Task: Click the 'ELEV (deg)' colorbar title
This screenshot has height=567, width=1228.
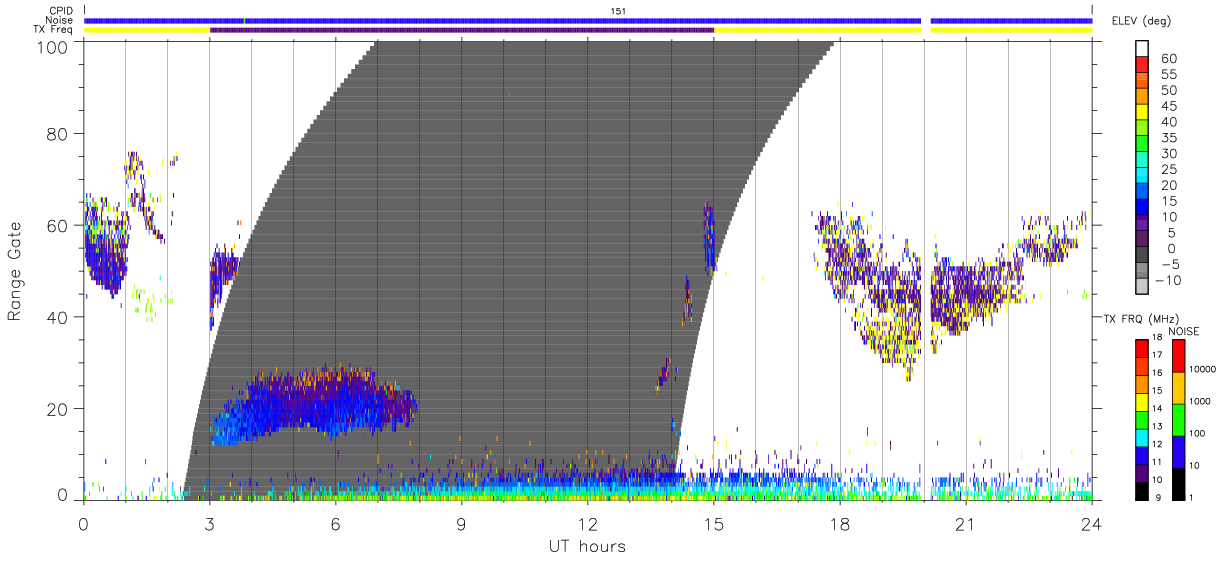Action: click(1140, 21)
